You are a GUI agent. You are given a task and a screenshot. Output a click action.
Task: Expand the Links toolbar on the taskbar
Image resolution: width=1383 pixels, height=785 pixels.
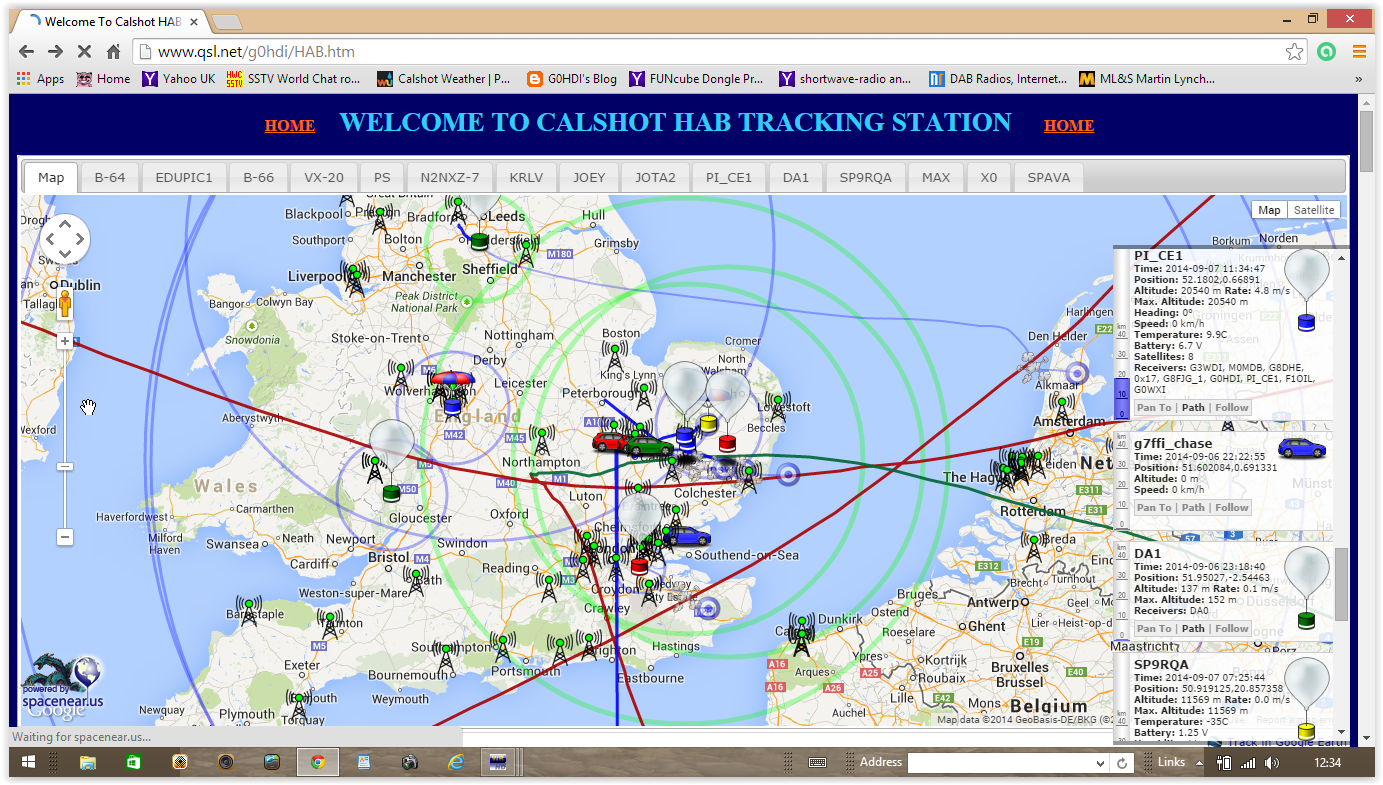tap(1199, 762)
